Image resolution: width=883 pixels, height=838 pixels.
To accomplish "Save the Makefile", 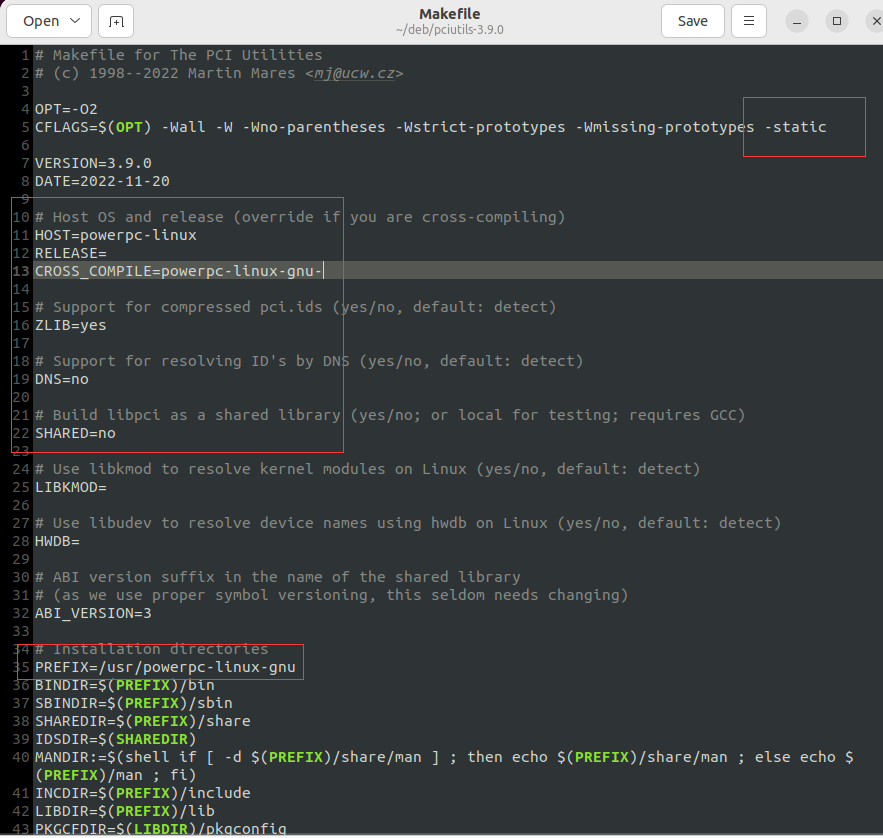I will 692,21.
